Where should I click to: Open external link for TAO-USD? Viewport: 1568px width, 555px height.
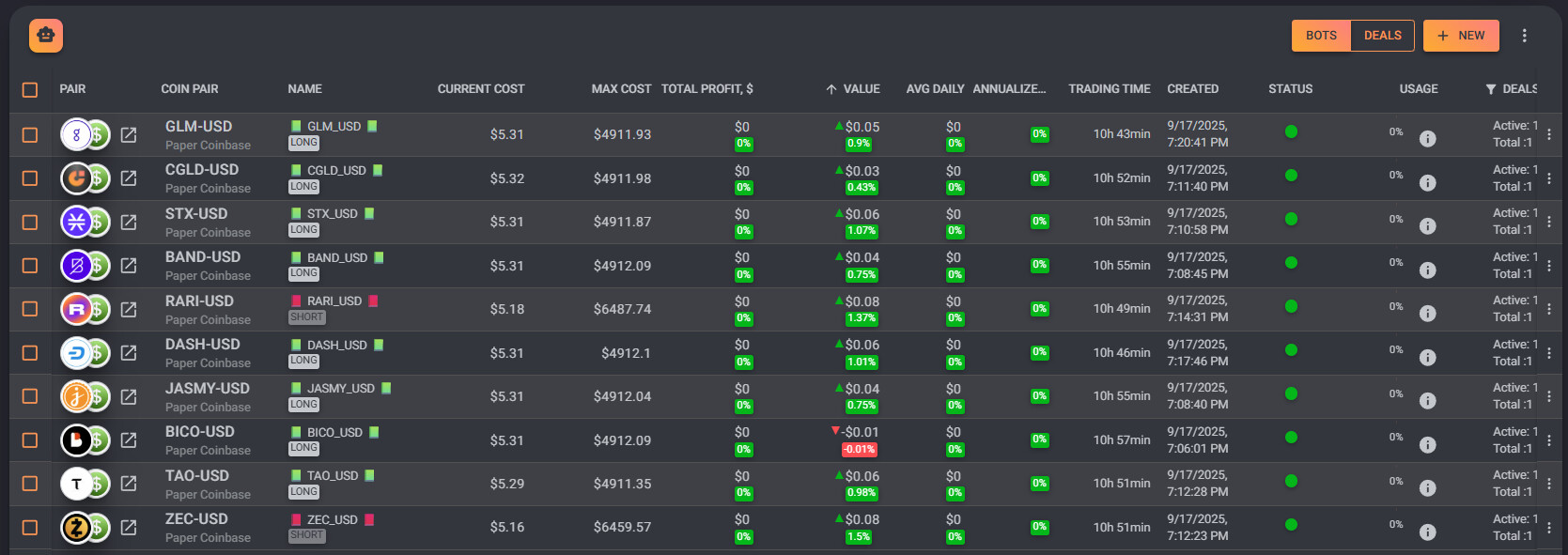[x=129, y=484]
